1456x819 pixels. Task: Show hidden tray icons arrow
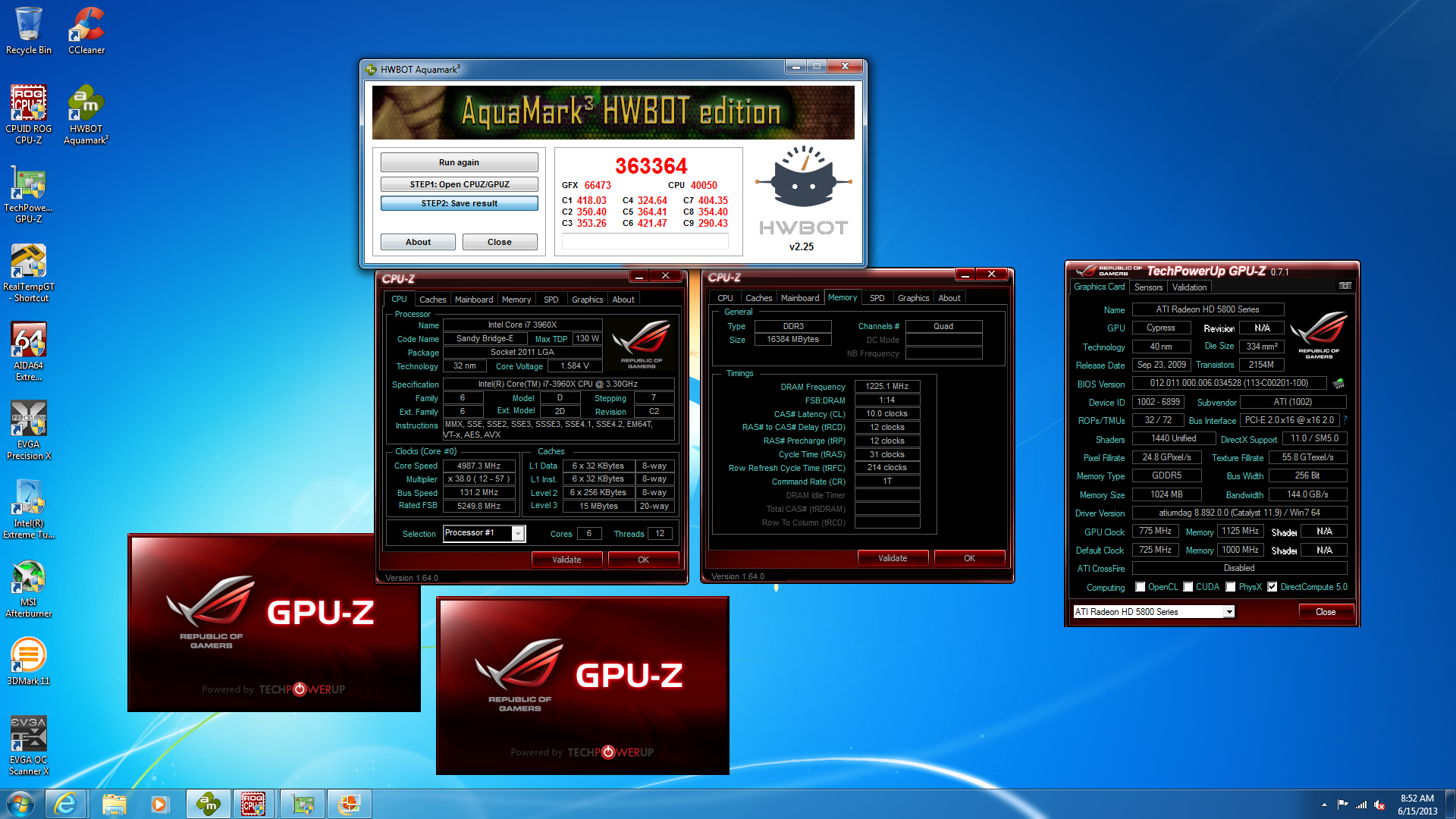(1324, 805)
